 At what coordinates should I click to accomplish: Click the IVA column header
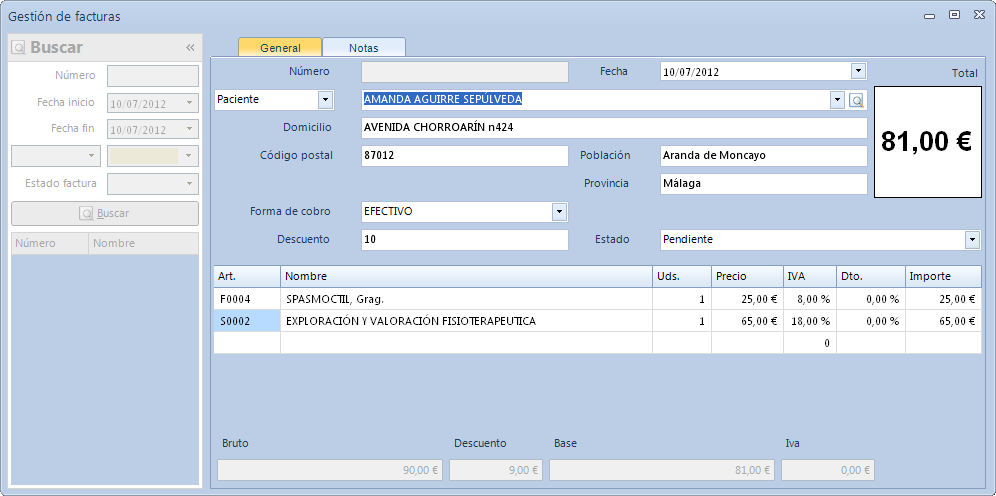809,276
